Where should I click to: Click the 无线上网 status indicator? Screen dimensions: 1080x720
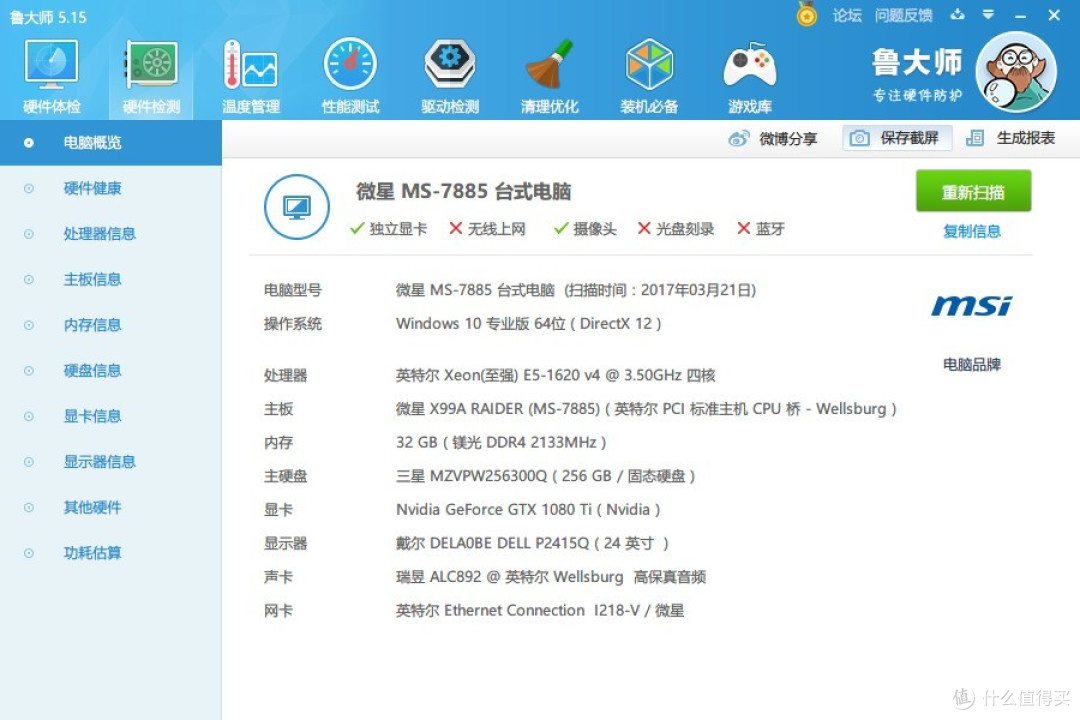[x=487, y=229]
